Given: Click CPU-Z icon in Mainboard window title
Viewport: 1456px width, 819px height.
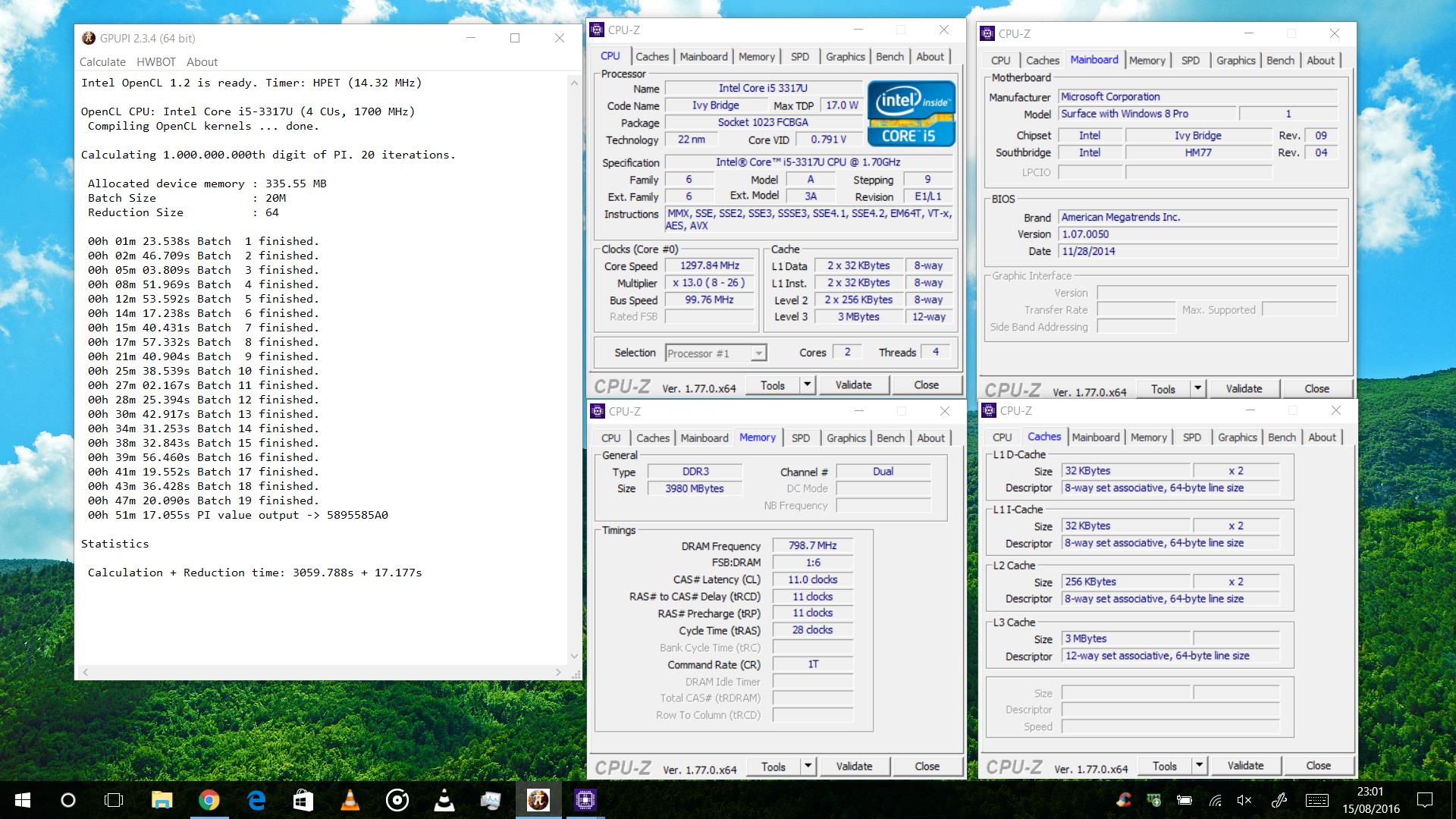Looking at the screenshot, I should (987, 33).
